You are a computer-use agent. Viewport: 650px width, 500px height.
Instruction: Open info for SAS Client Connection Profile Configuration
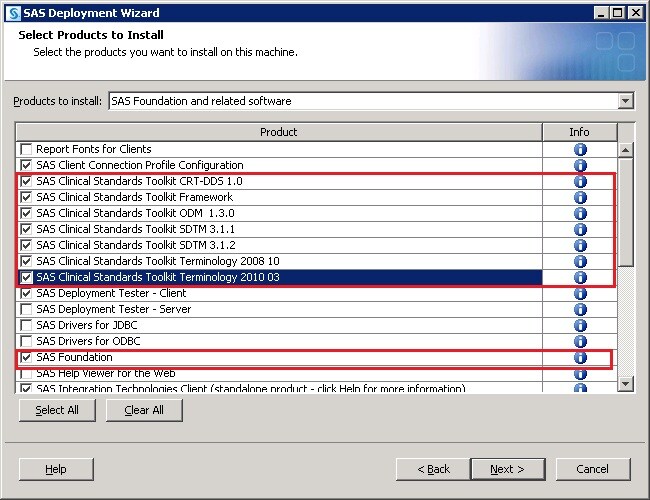click(x=580, y=165)
